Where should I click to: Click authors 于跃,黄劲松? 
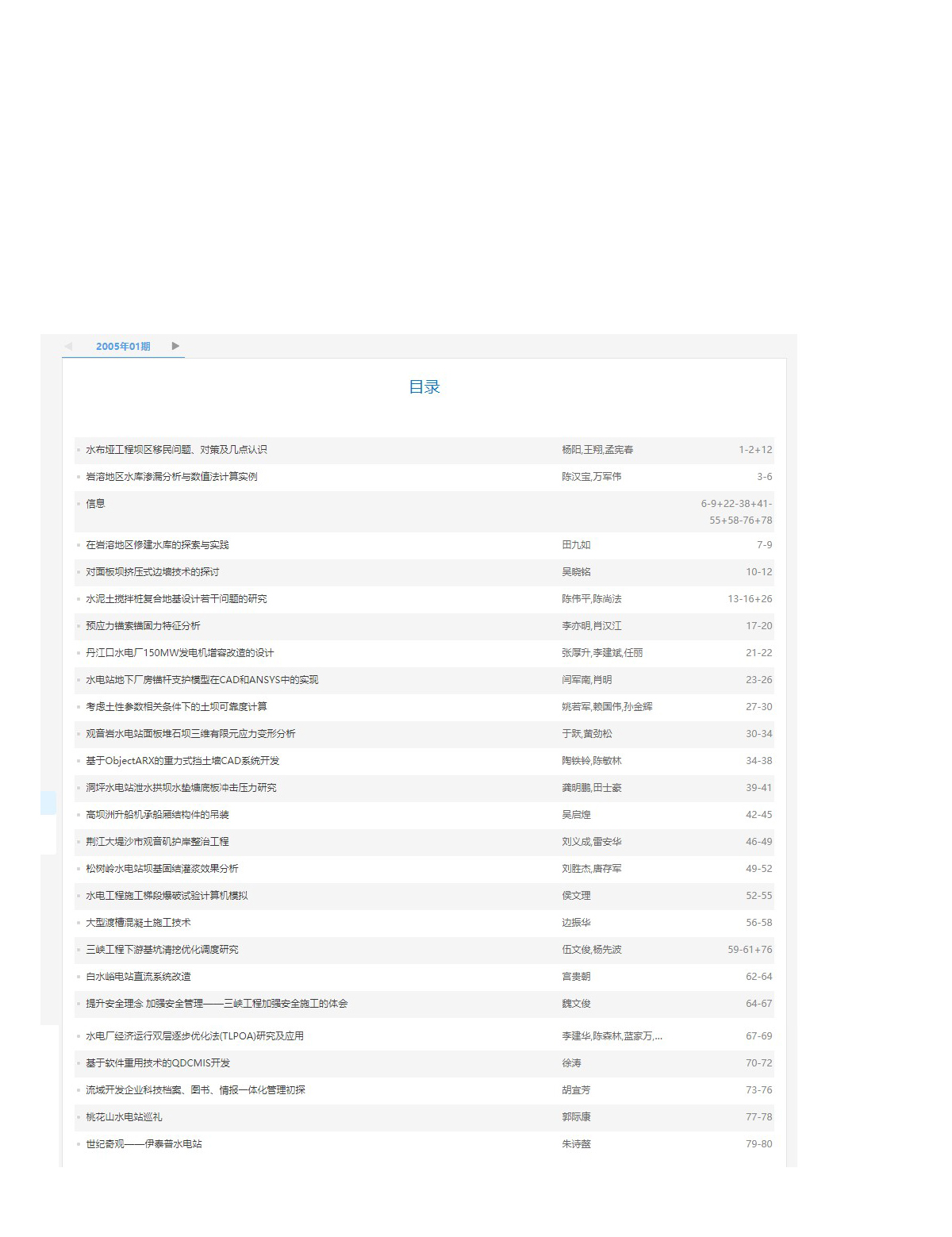point(587,734)
